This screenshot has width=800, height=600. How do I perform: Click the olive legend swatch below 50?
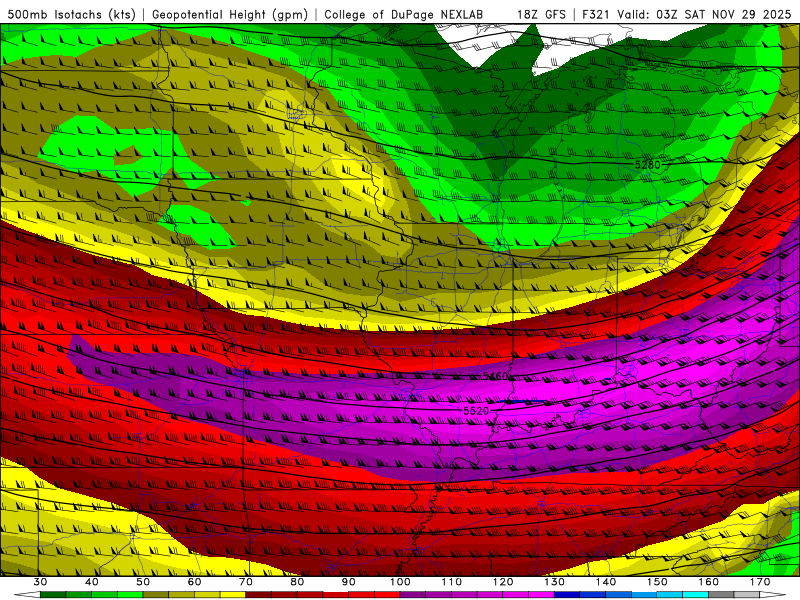[156, 595]
